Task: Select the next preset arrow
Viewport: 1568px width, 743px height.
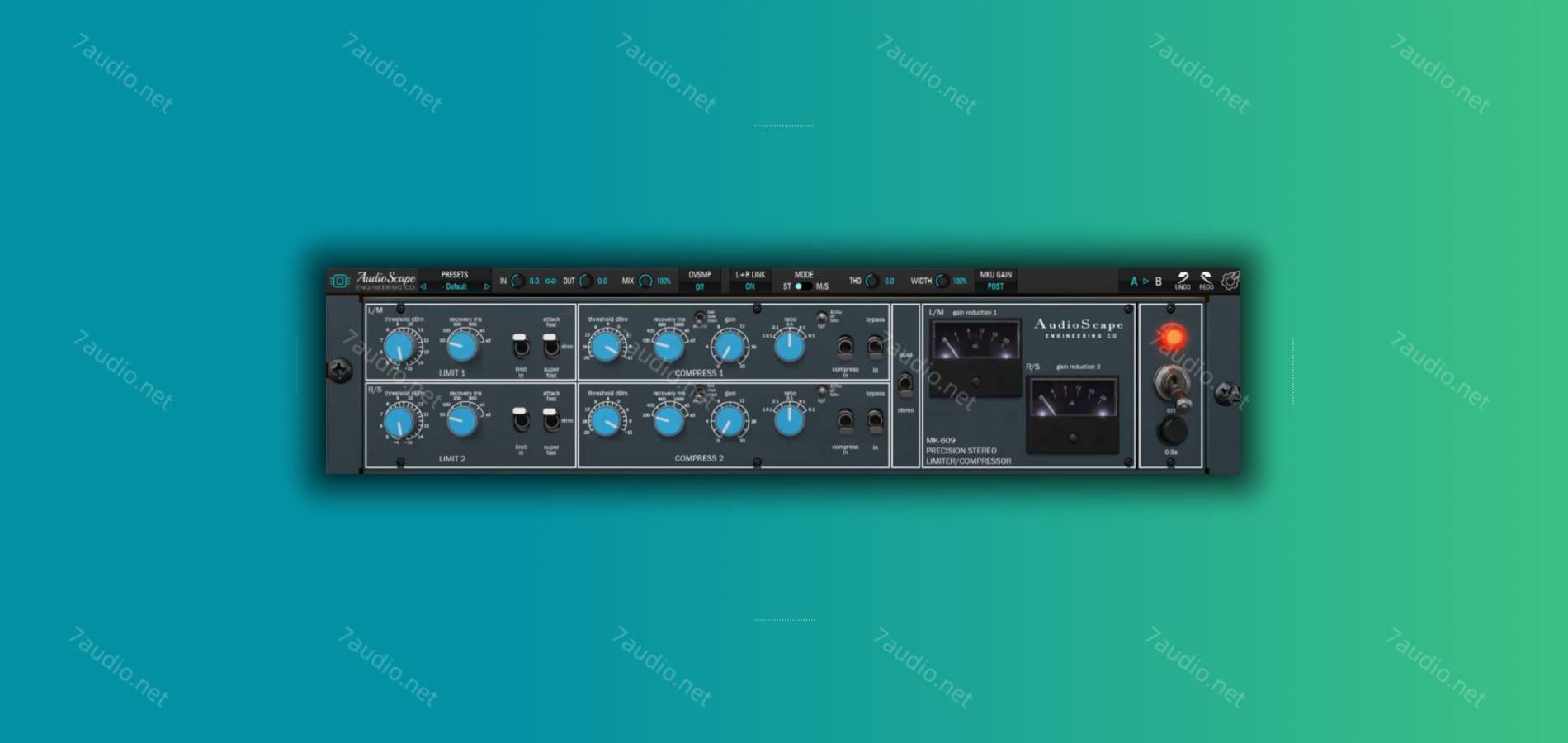Action: (x=487, y=286)
